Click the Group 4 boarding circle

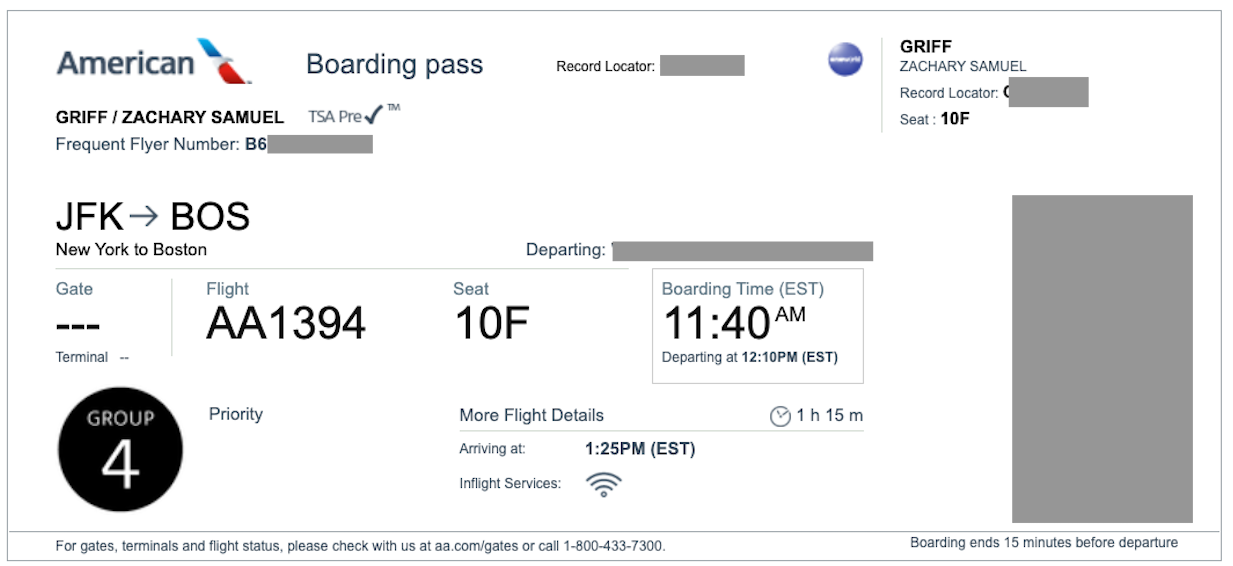[x=120, y=449]
